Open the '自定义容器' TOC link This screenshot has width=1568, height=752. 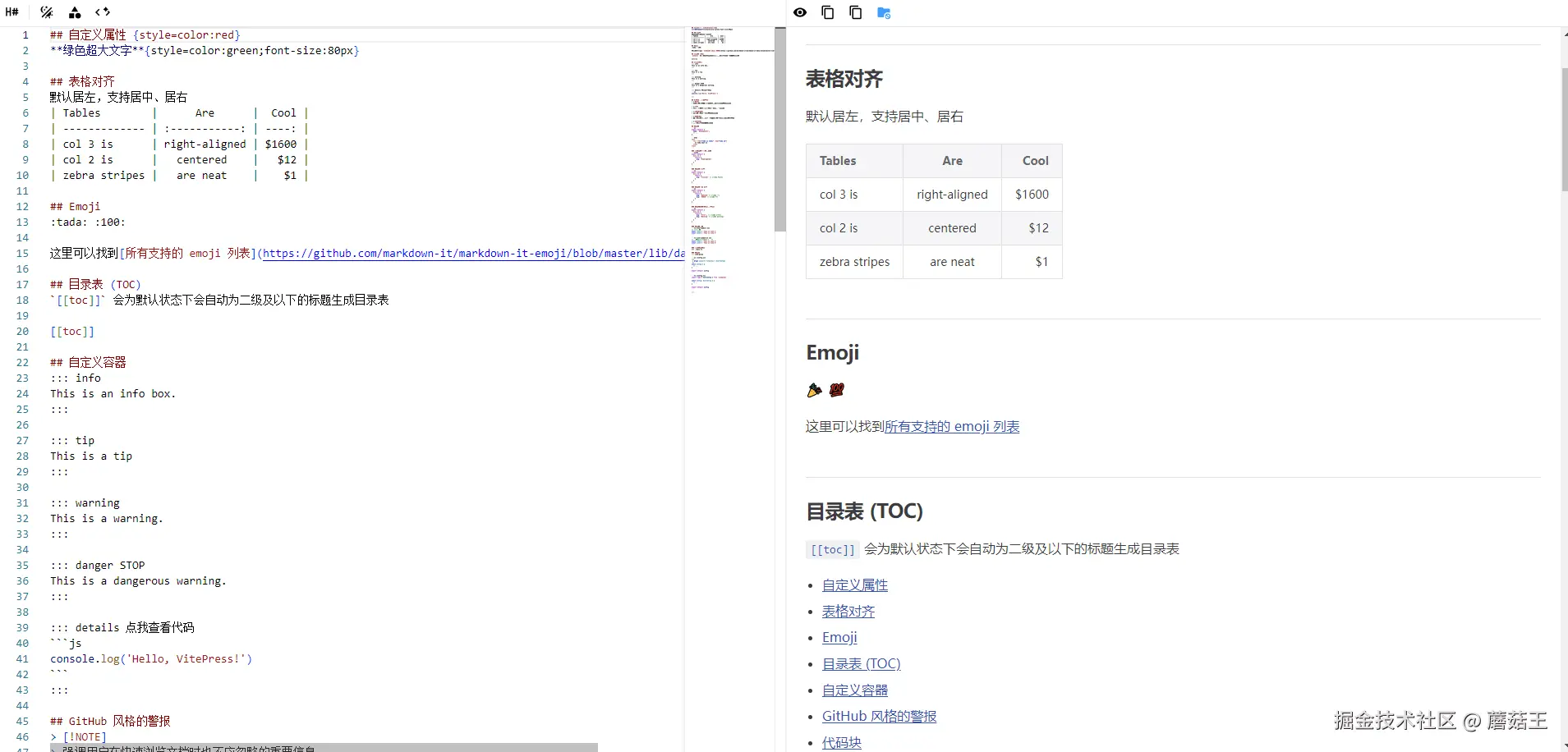855,690
